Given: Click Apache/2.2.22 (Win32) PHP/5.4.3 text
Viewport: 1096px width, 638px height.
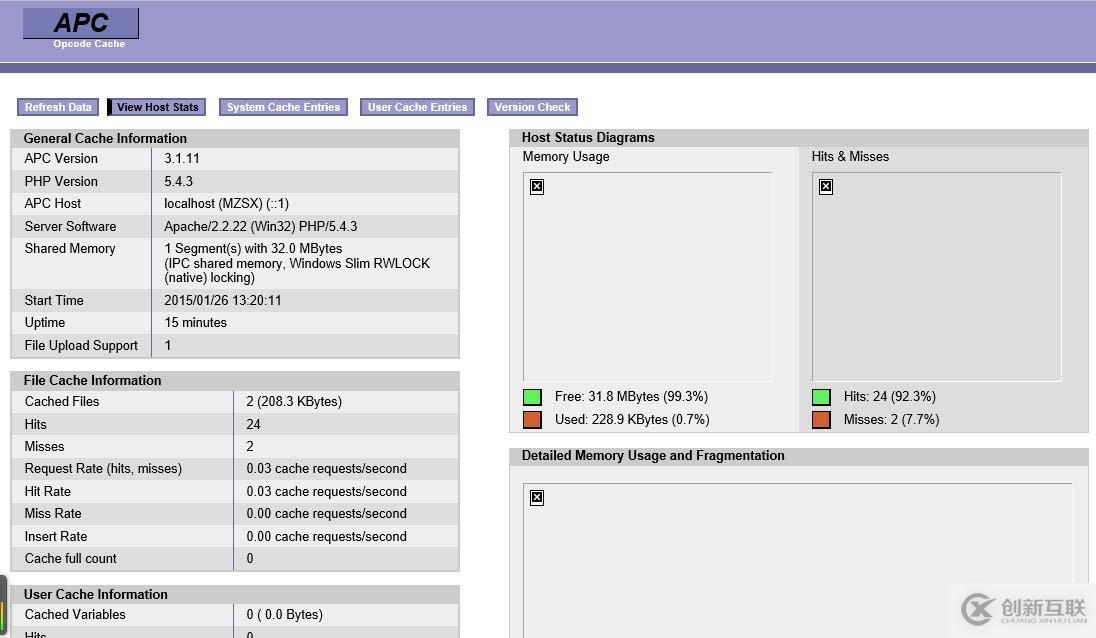Looking at the screenshot, I should point(261,226).
